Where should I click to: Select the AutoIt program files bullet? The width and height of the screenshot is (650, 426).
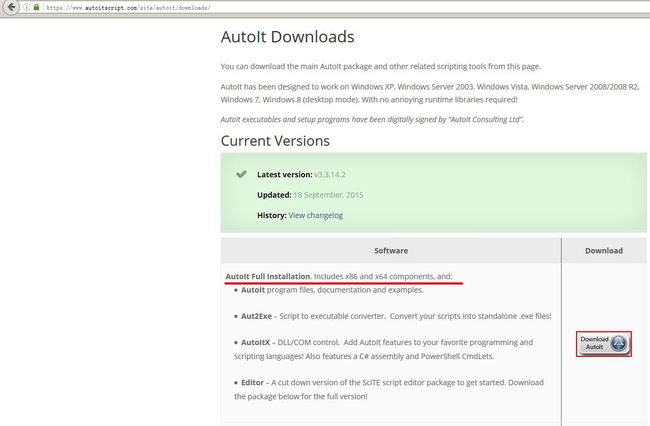[329, 290]
